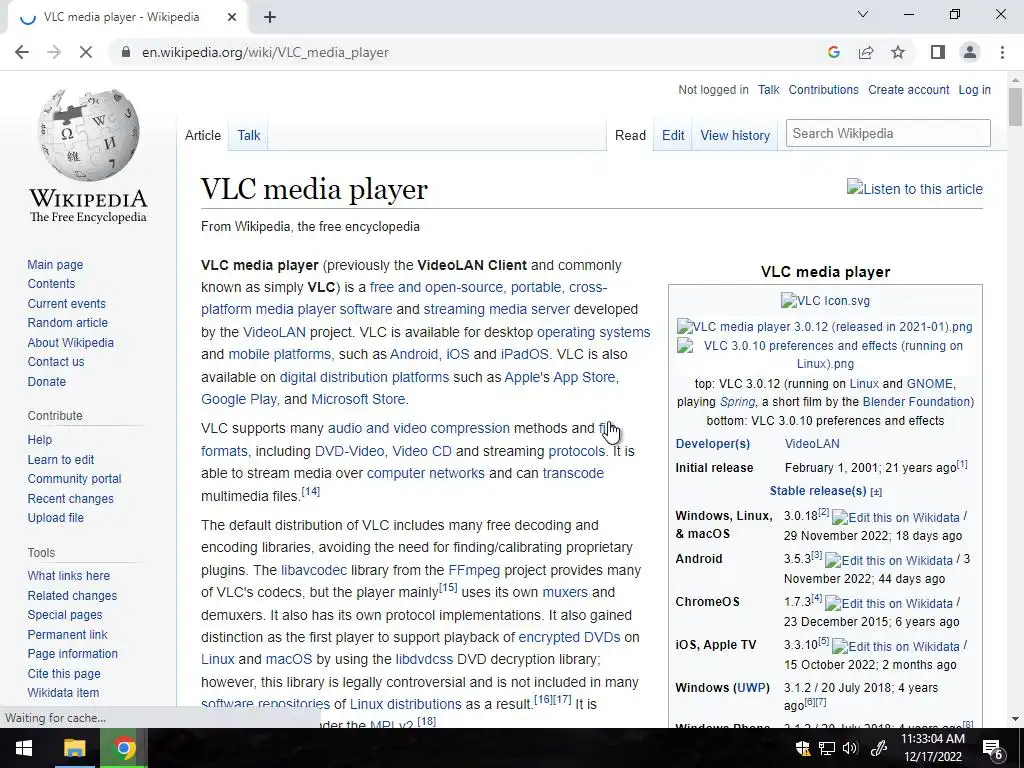Open Cite this page tool

pos(64,673)
